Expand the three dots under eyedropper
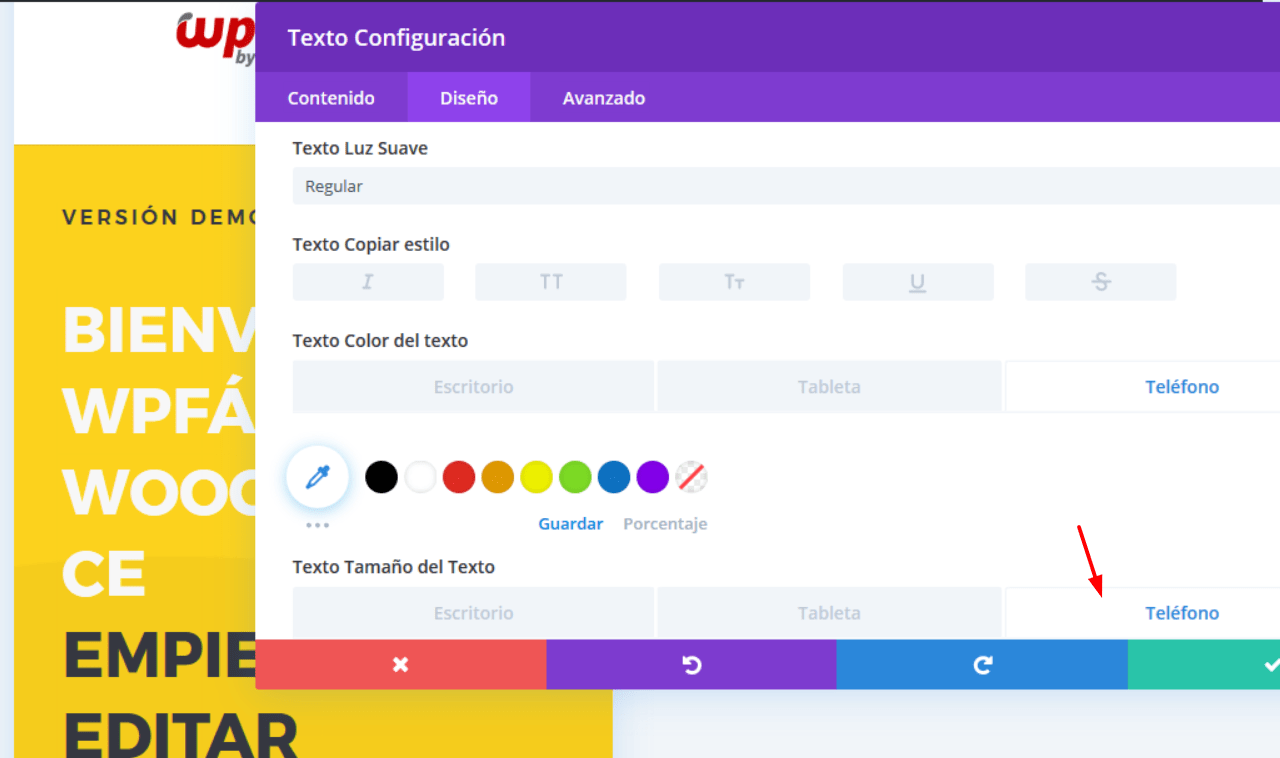1280x758 pixels. (x=318, y=525)
